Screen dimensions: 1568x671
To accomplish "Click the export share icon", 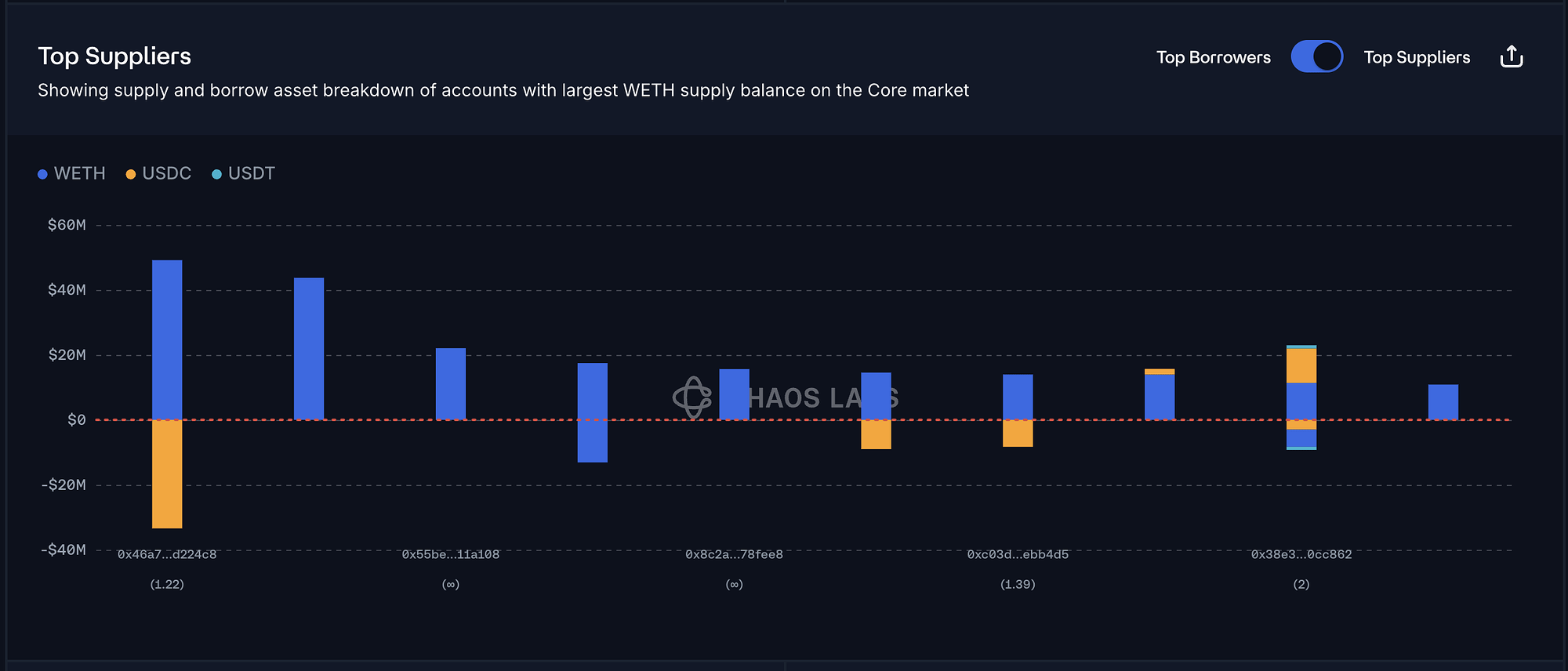I will tap(1511, 57).
